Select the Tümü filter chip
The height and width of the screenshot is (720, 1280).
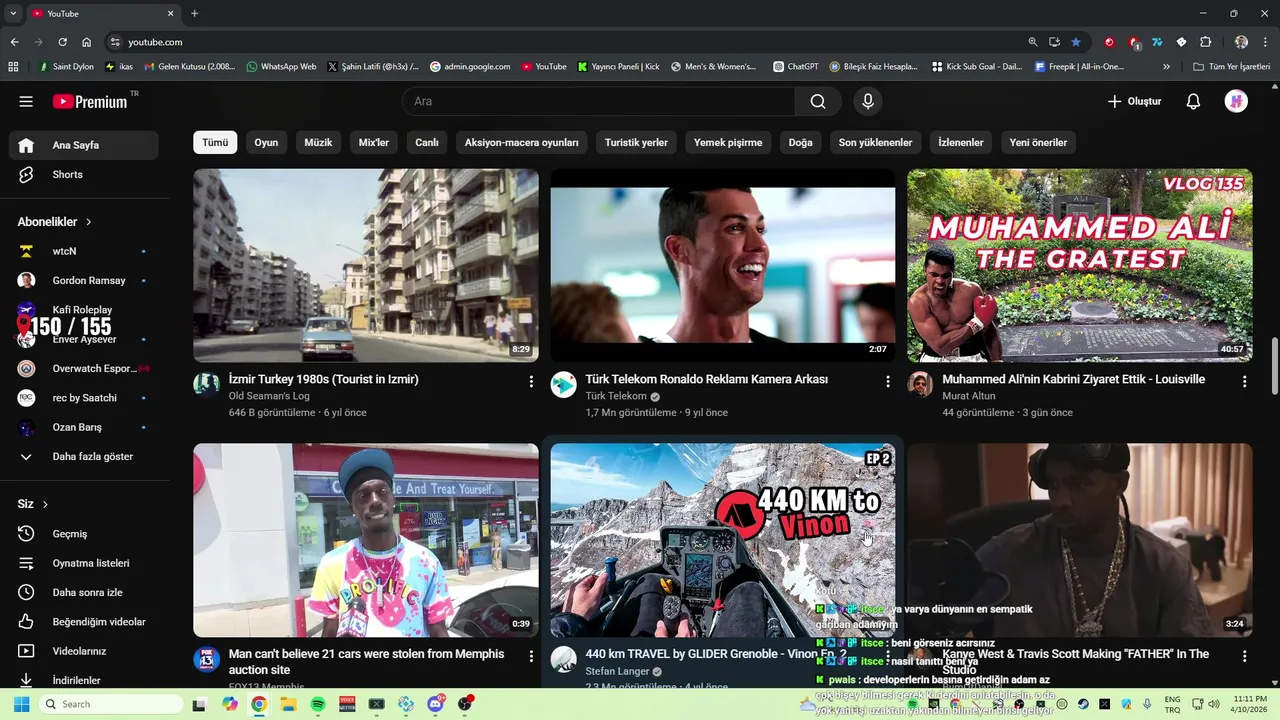[215, 142]
